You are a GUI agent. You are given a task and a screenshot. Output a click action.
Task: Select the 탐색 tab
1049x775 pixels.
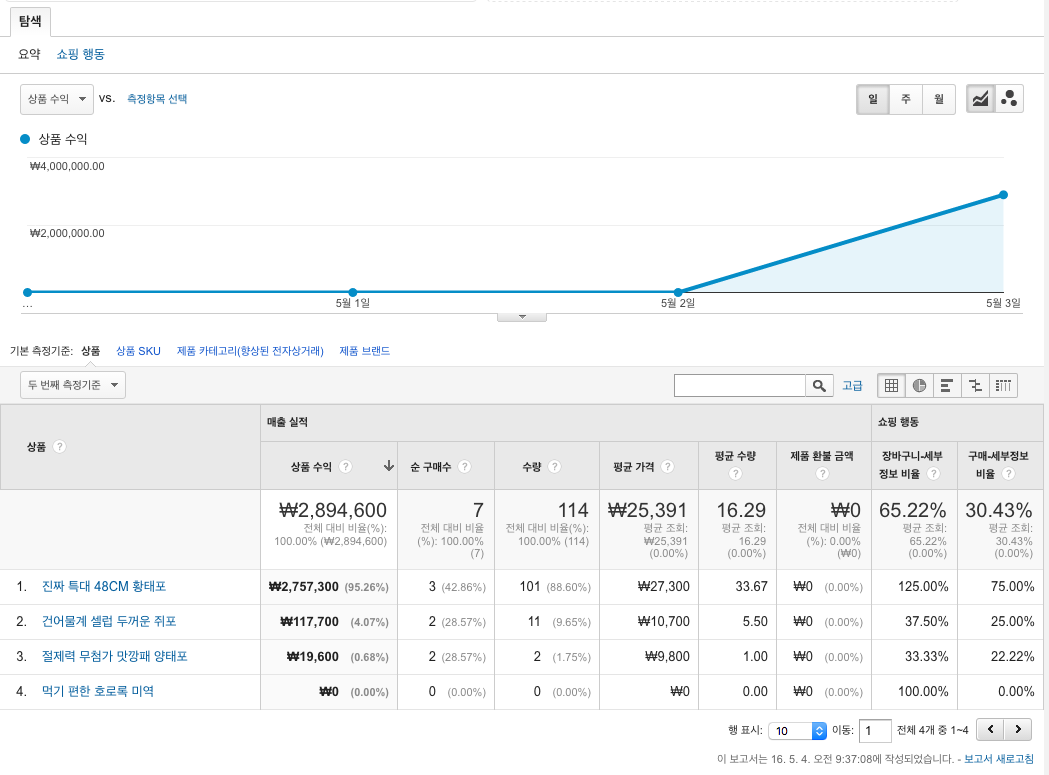(x=30, y=21)
